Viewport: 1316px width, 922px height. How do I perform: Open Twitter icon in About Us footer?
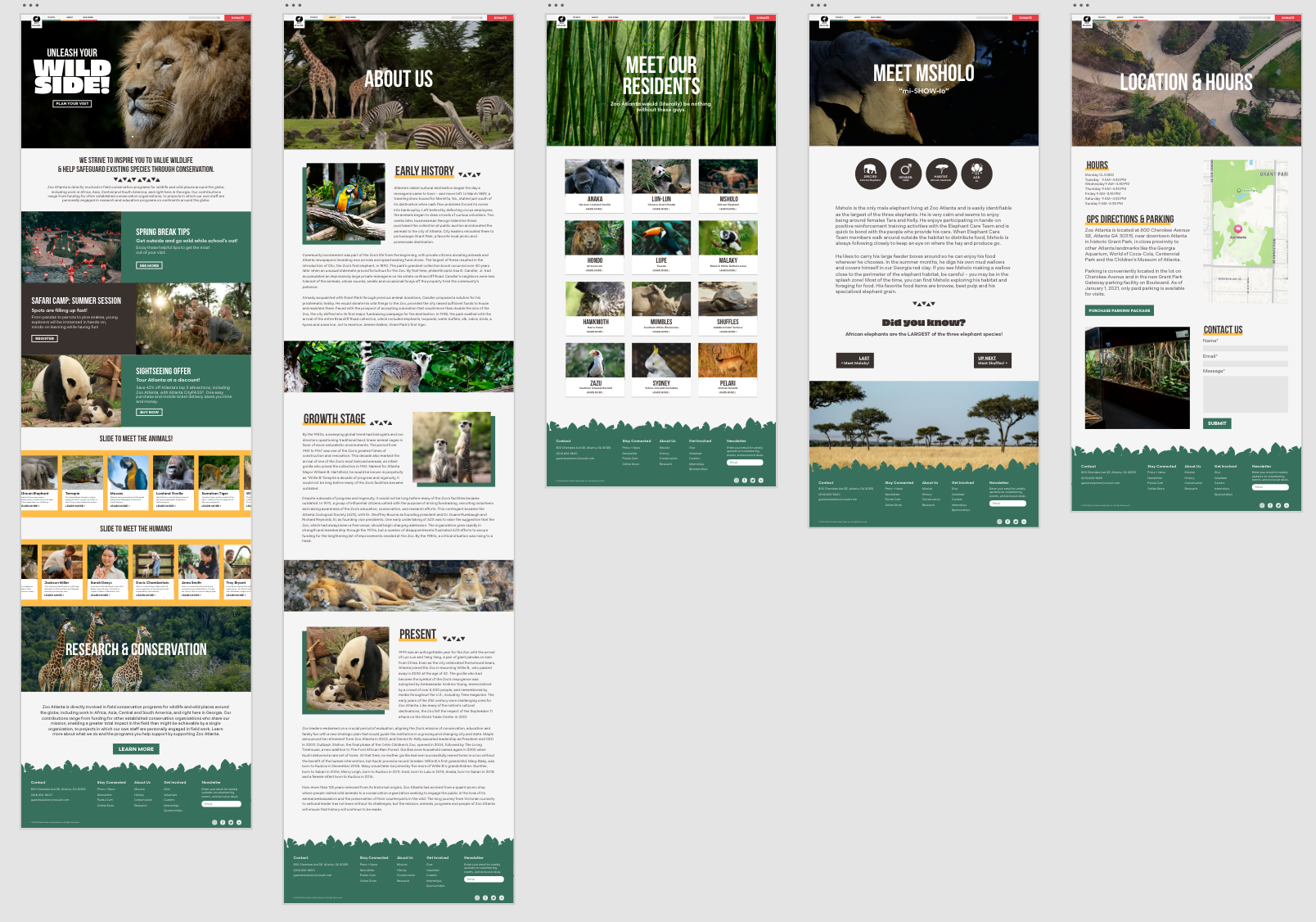coord(493,897)
